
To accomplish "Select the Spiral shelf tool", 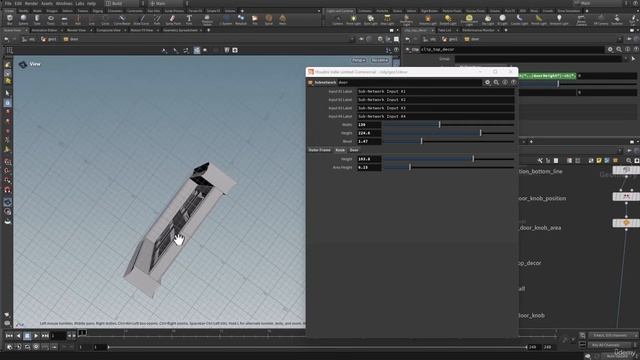I will coord(269,20).
